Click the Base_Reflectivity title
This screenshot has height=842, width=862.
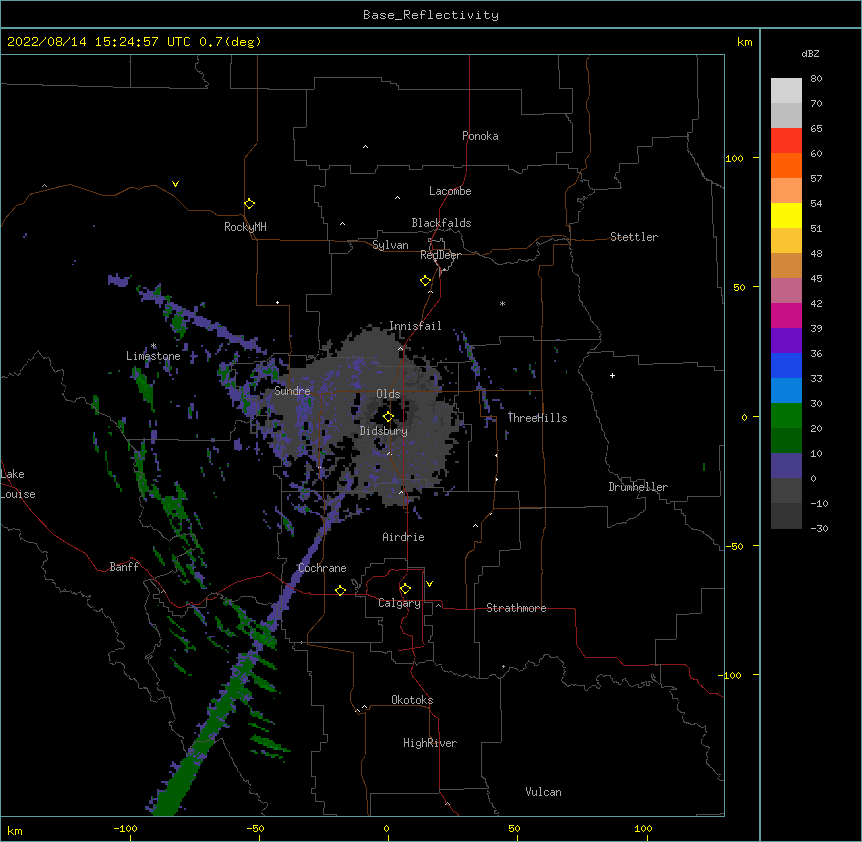pyautogui.click(x=431, y=15)
